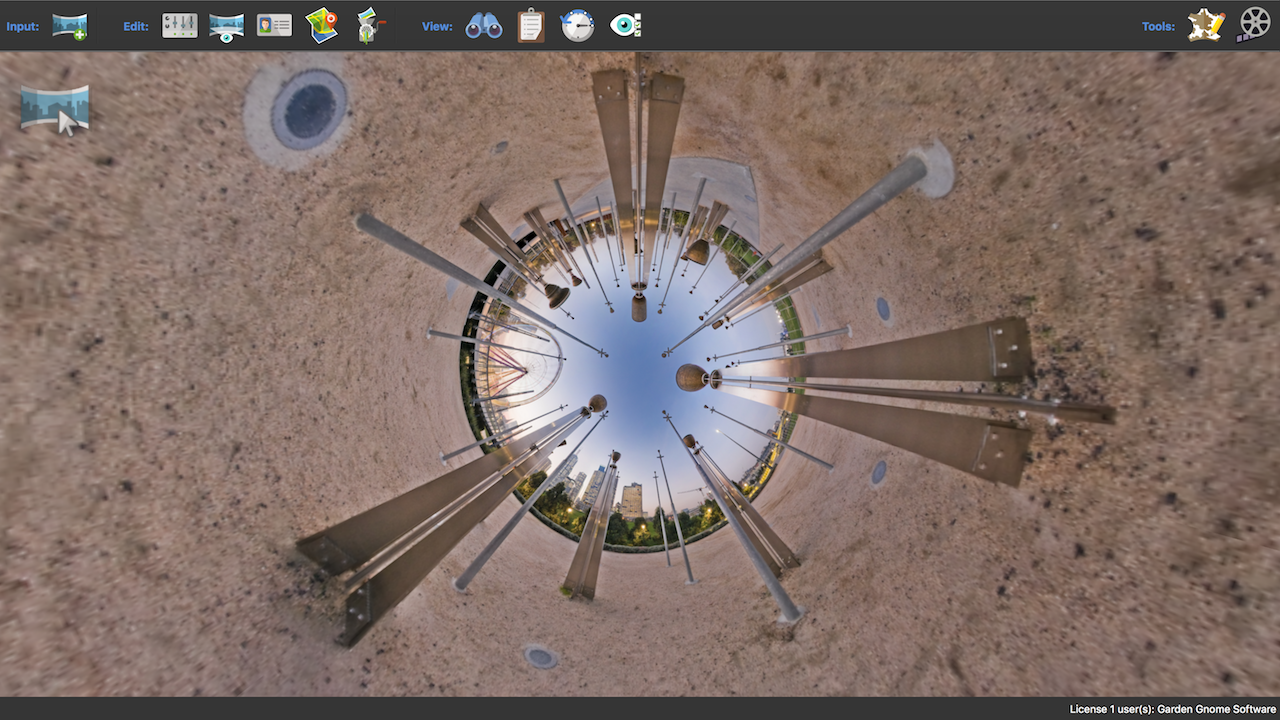Open the Skin Editor hide icon

[1206, 25]
